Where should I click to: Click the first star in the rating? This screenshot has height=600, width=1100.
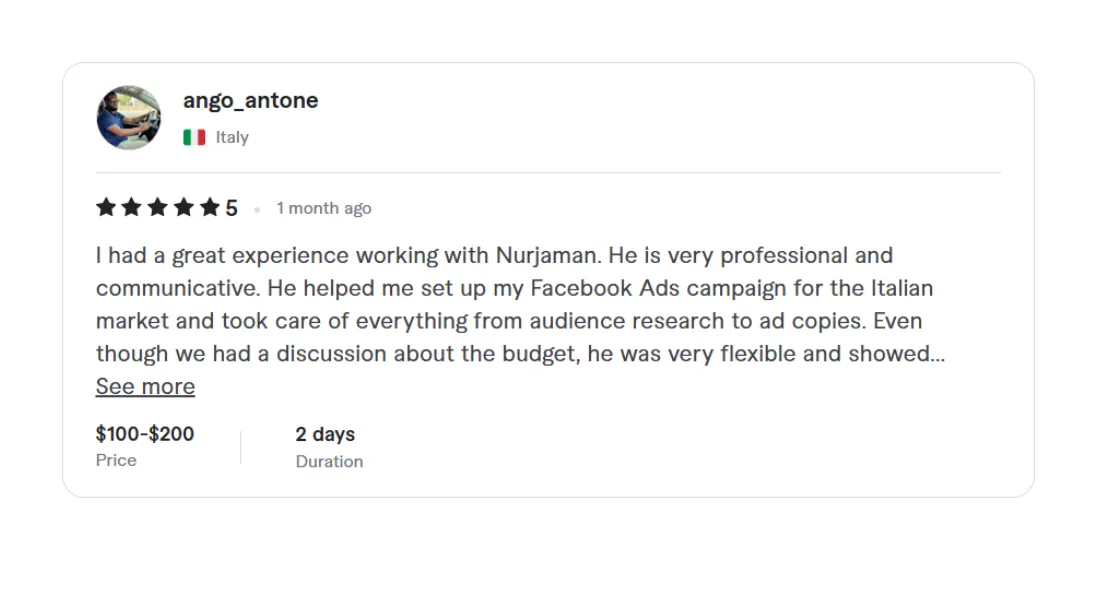point(106,207)
